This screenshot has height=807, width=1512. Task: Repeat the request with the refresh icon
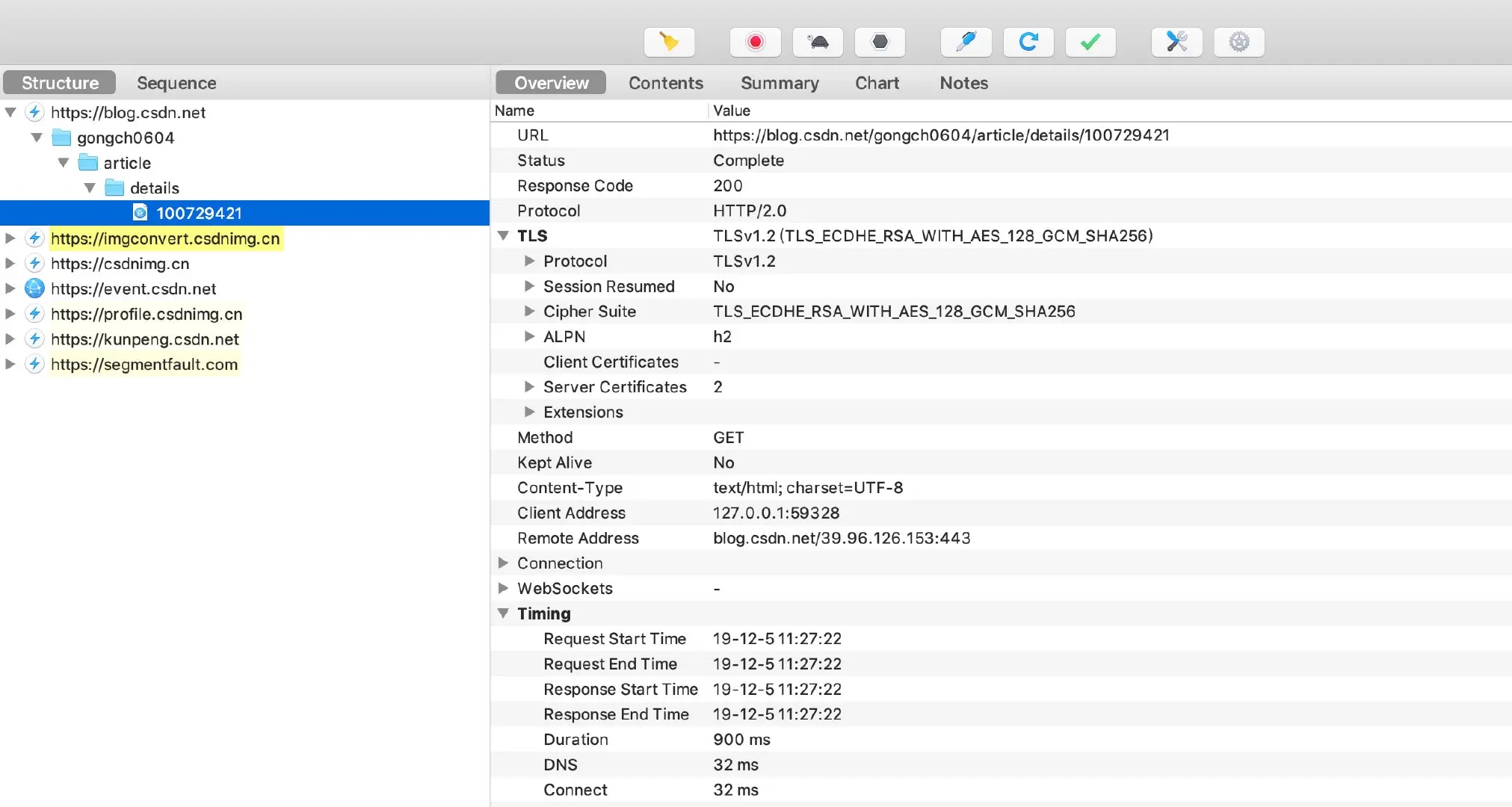(1028, 42)
